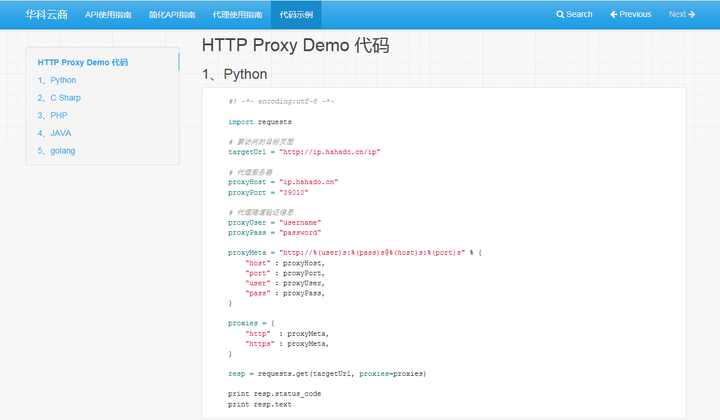Click the '1、Python' section heading
Screen dimensions: 720x420
click(x=234, y=75)
